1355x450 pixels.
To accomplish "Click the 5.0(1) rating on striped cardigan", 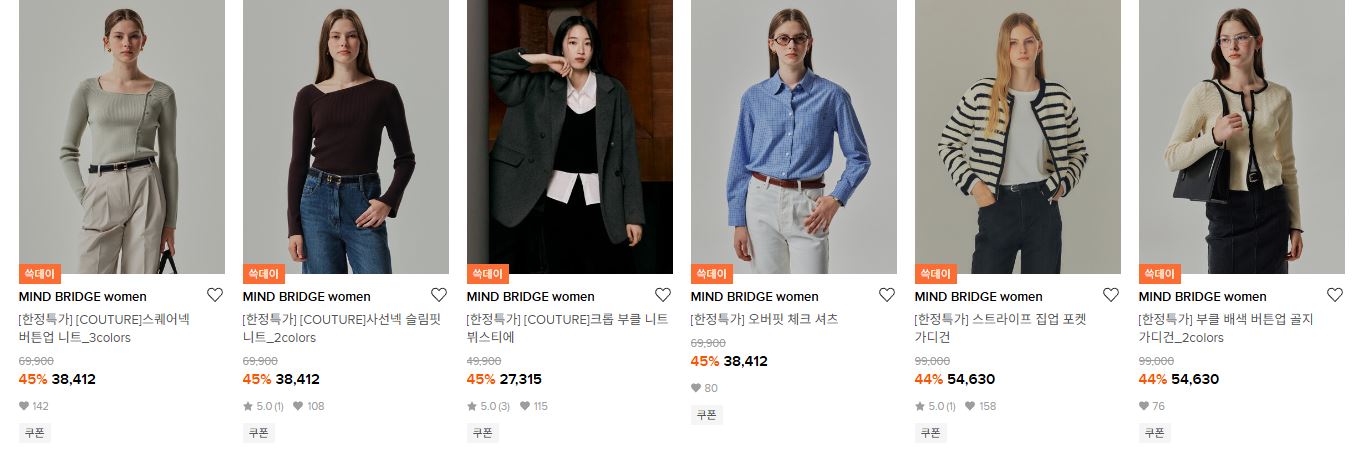I will [936, 406].
